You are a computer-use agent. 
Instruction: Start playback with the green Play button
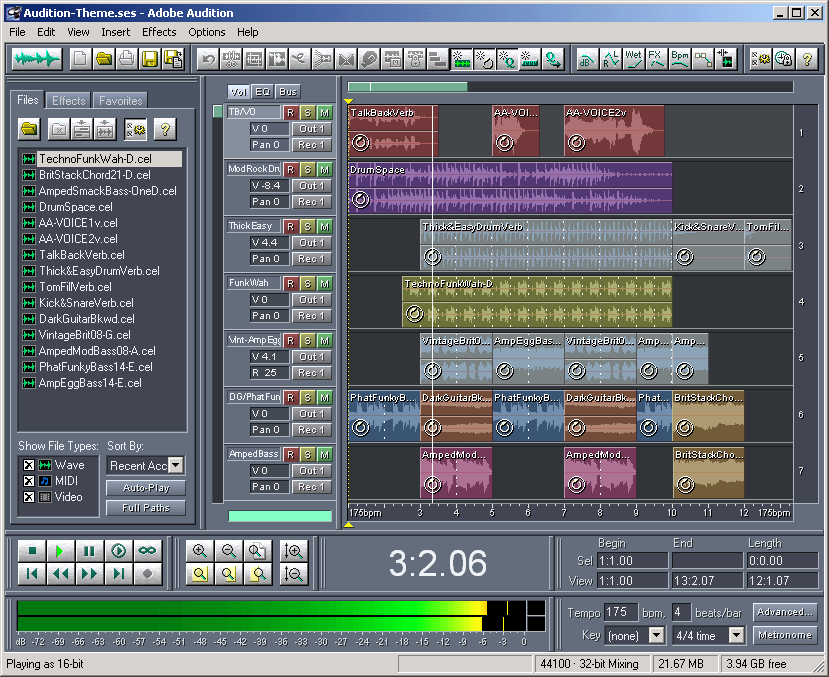[60, 551]
